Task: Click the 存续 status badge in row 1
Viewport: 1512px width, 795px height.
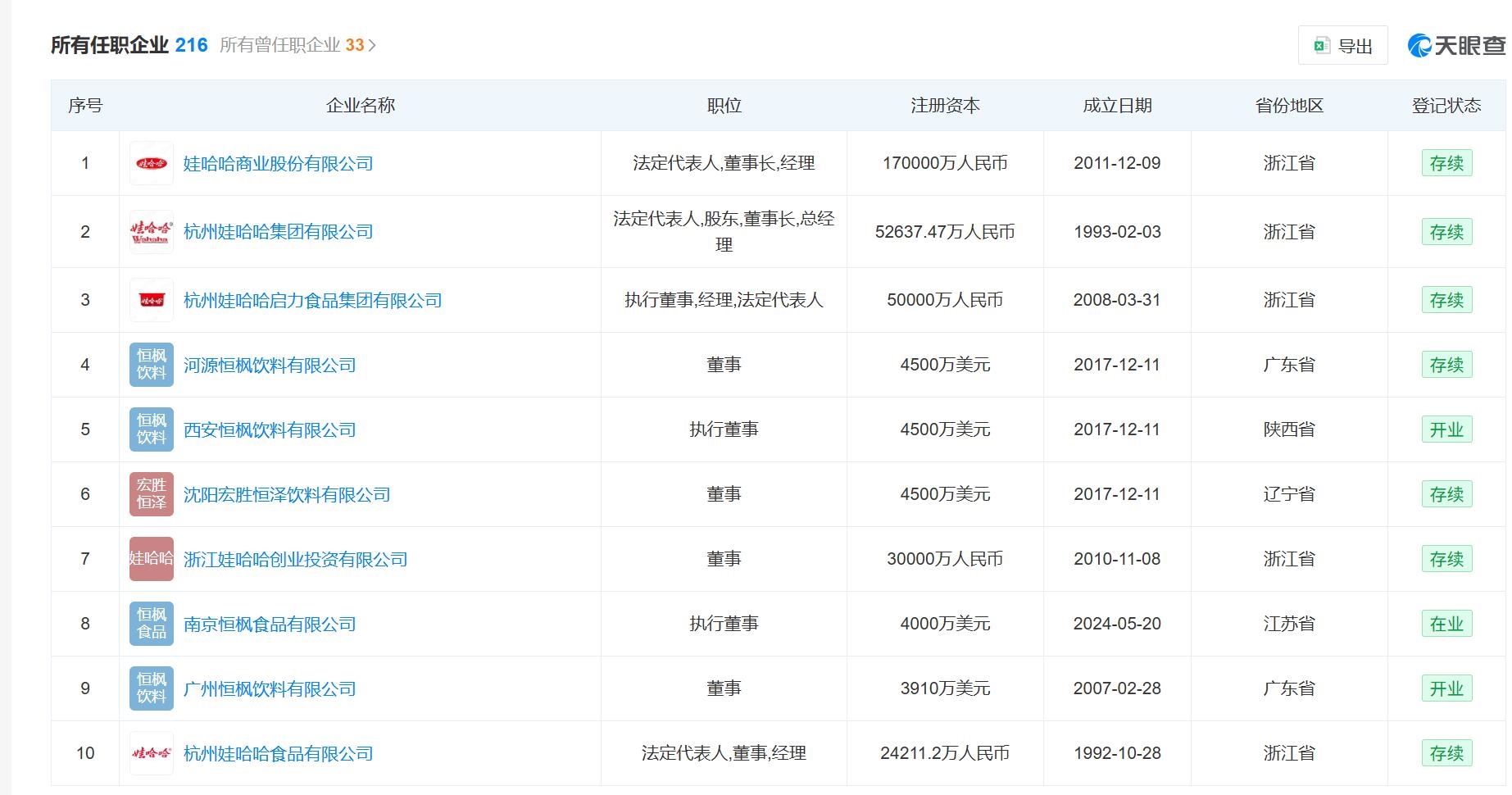Action: click(1446, 163)
